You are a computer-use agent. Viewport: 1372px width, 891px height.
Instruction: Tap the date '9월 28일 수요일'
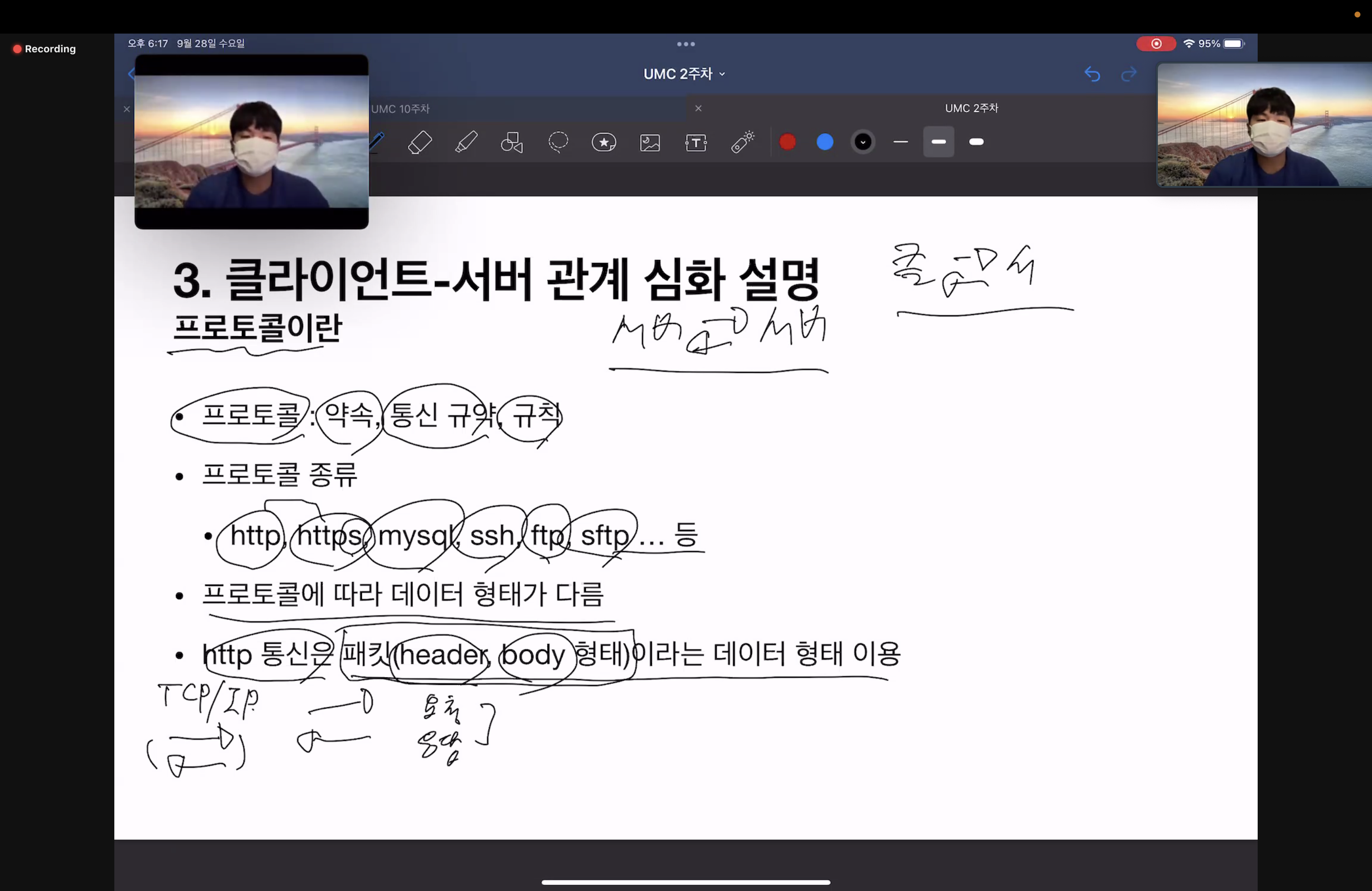[x=211, y=43]
